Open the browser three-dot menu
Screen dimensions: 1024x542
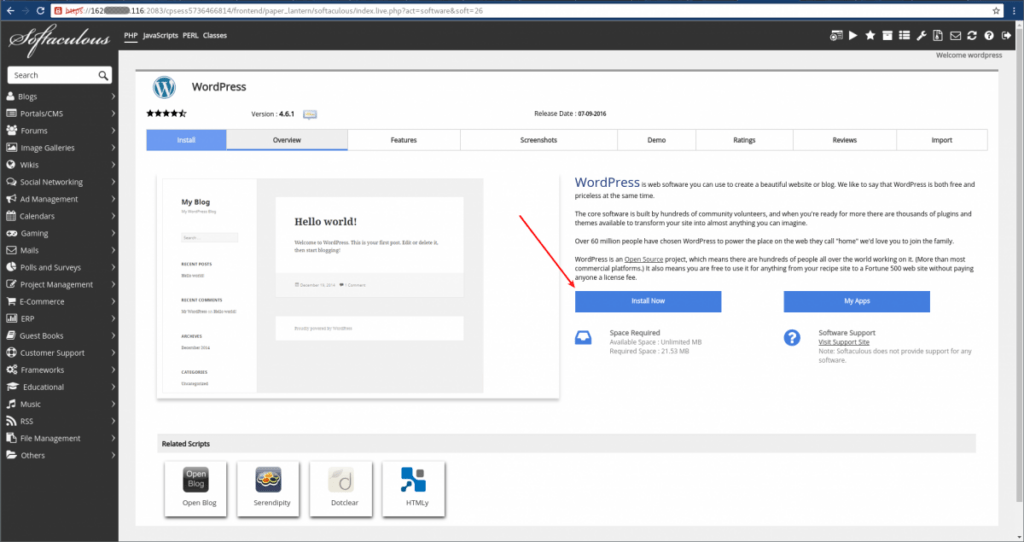(1014, 10)
